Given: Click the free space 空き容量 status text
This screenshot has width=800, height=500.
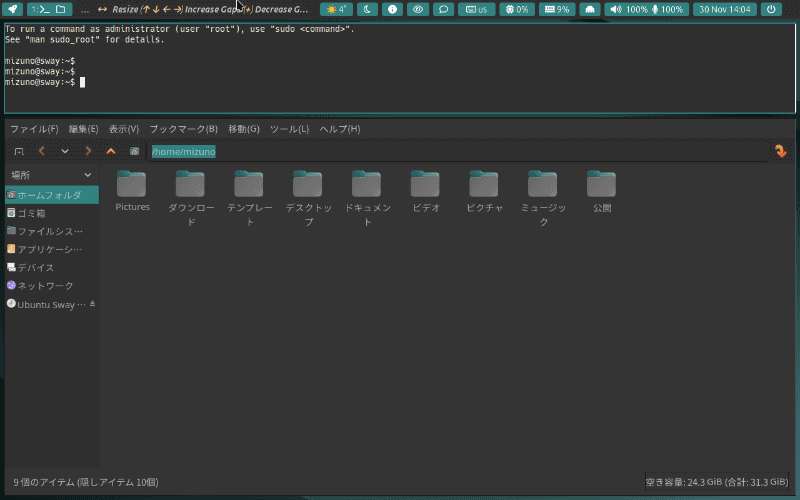Looking at the screenshot, I should point(717,482).
